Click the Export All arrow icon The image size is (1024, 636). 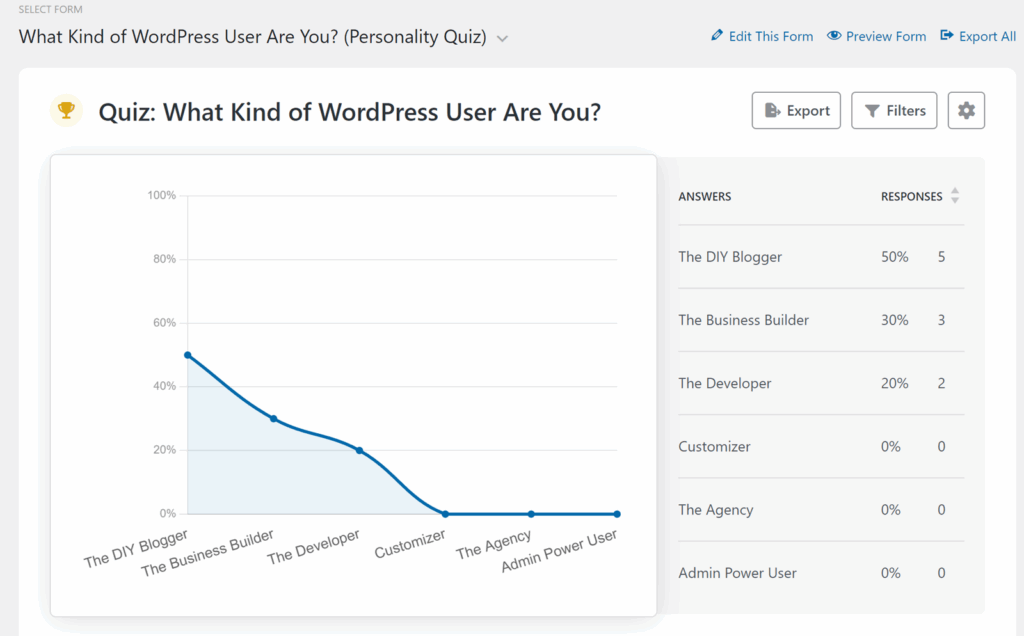[947, 36]
